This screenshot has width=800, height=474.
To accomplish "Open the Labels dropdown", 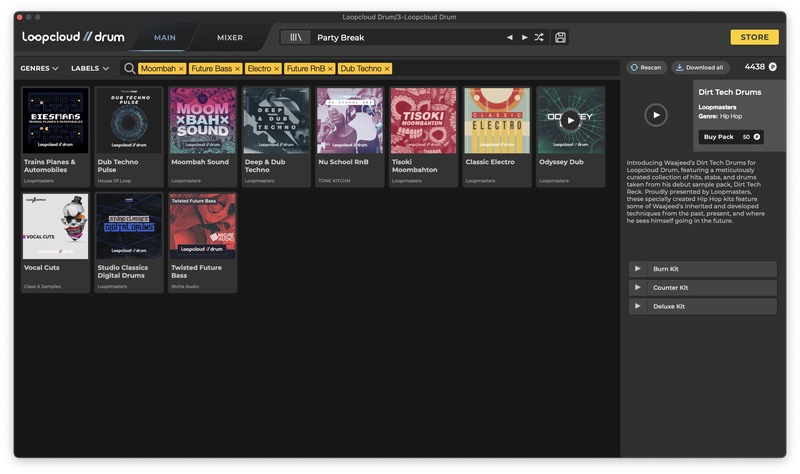I will point(90,69).
